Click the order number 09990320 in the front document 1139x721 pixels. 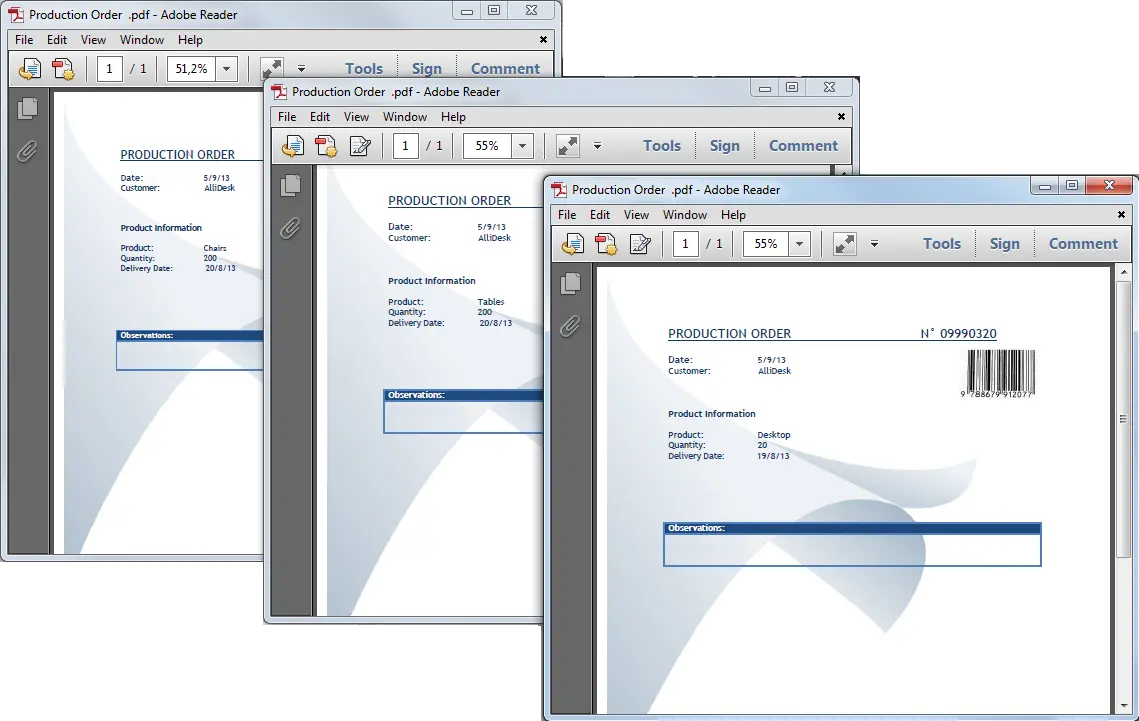tap(968, 334)
